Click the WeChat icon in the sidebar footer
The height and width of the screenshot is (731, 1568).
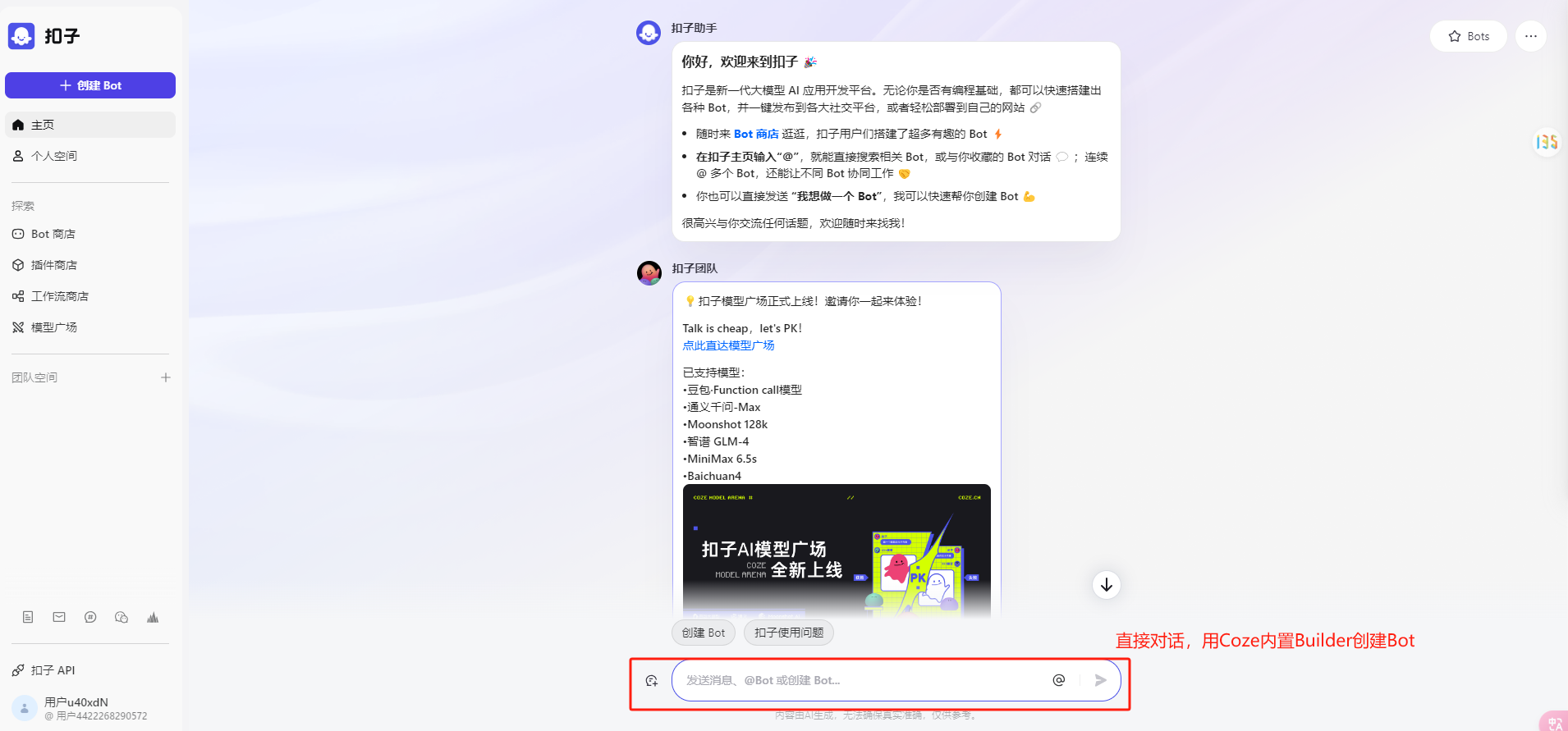(x=121, y=617)
